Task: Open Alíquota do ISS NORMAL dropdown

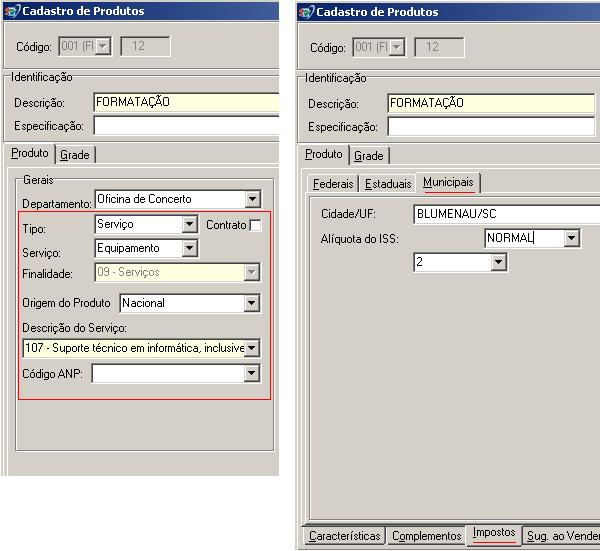Action: [571, 238]
